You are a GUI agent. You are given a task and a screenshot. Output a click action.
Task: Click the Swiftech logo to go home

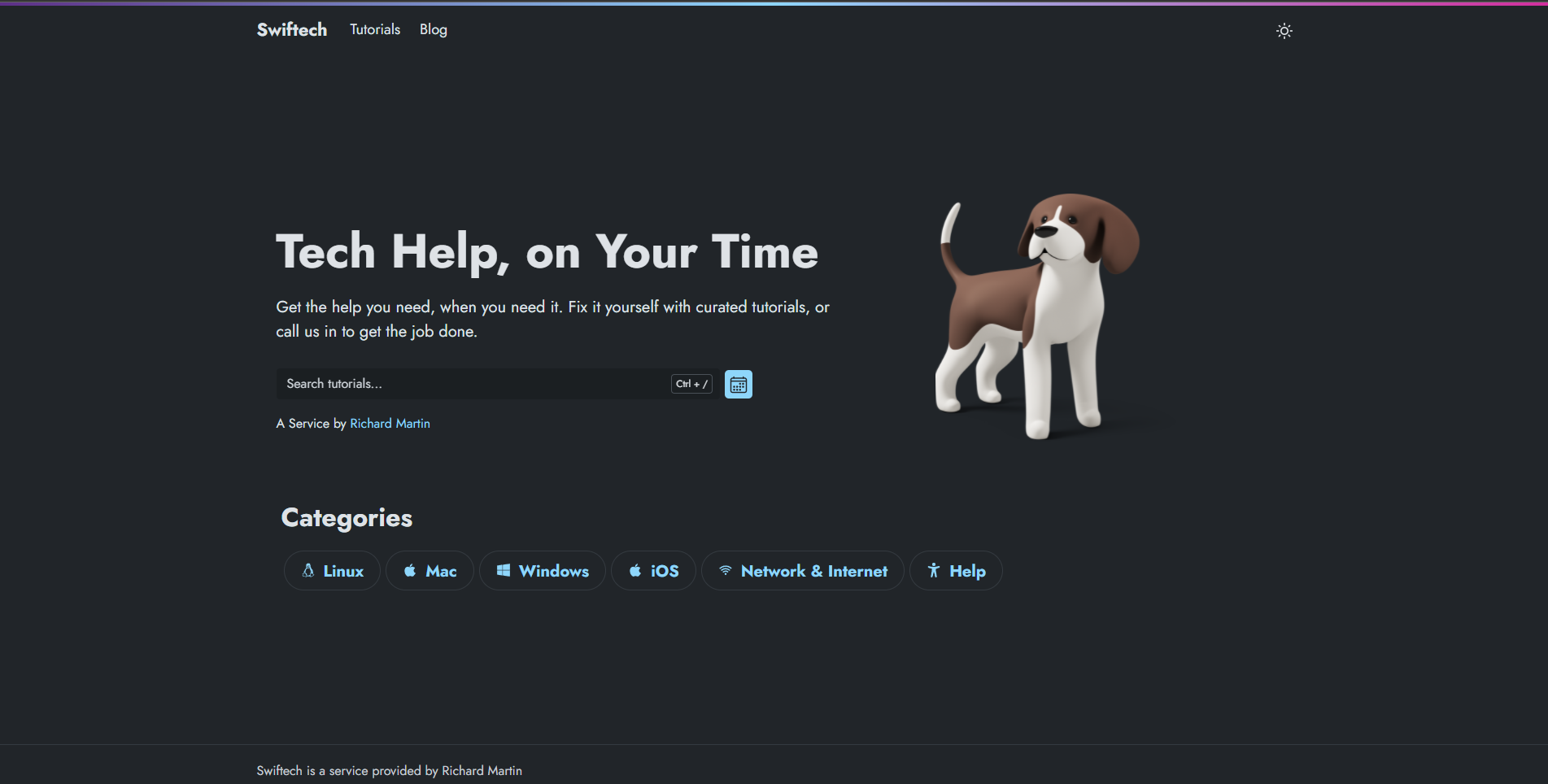pyautogui.click(x=291, y=29)
